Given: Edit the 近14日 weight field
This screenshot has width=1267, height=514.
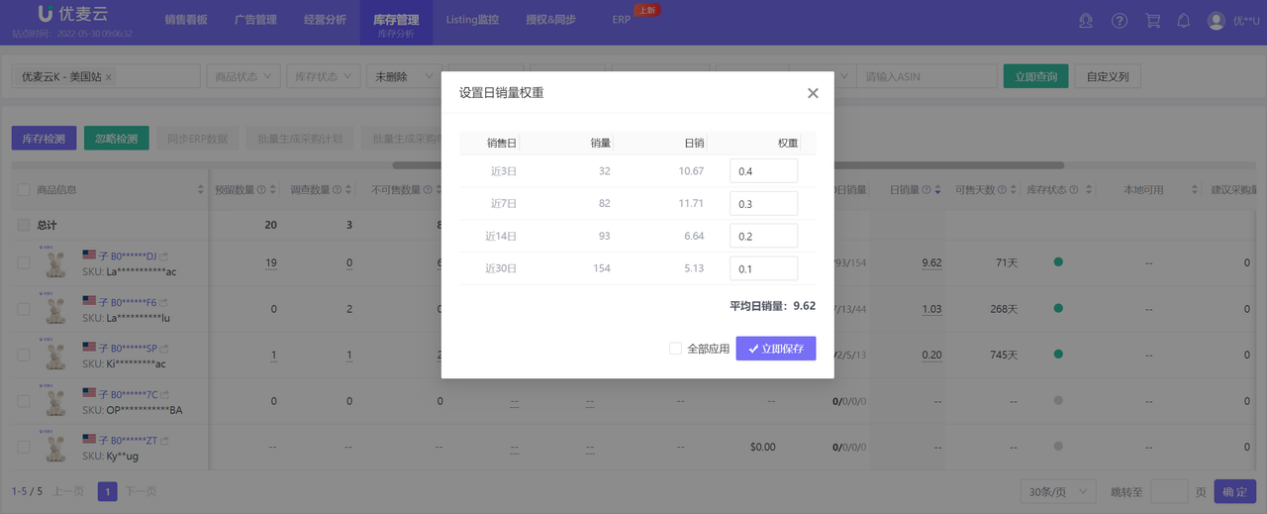Looking at the screenshot, I should (x=764, y=236).
